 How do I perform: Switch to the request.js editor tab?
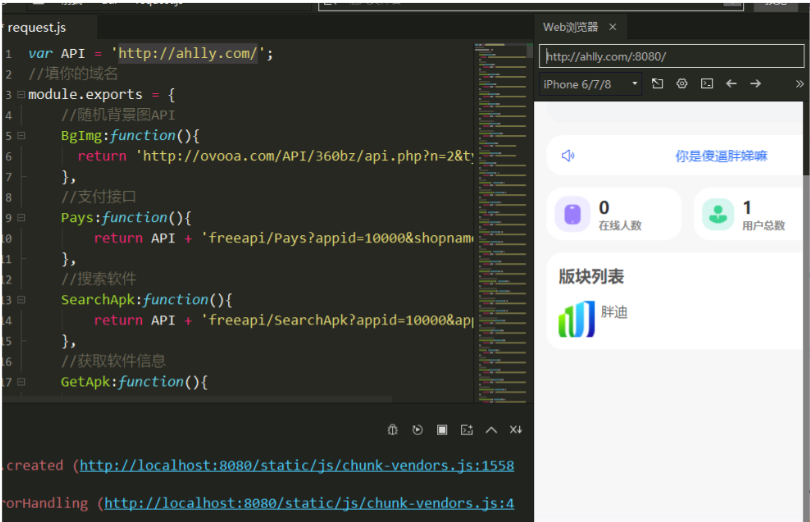pyautogui.click(x=36, y=27)
